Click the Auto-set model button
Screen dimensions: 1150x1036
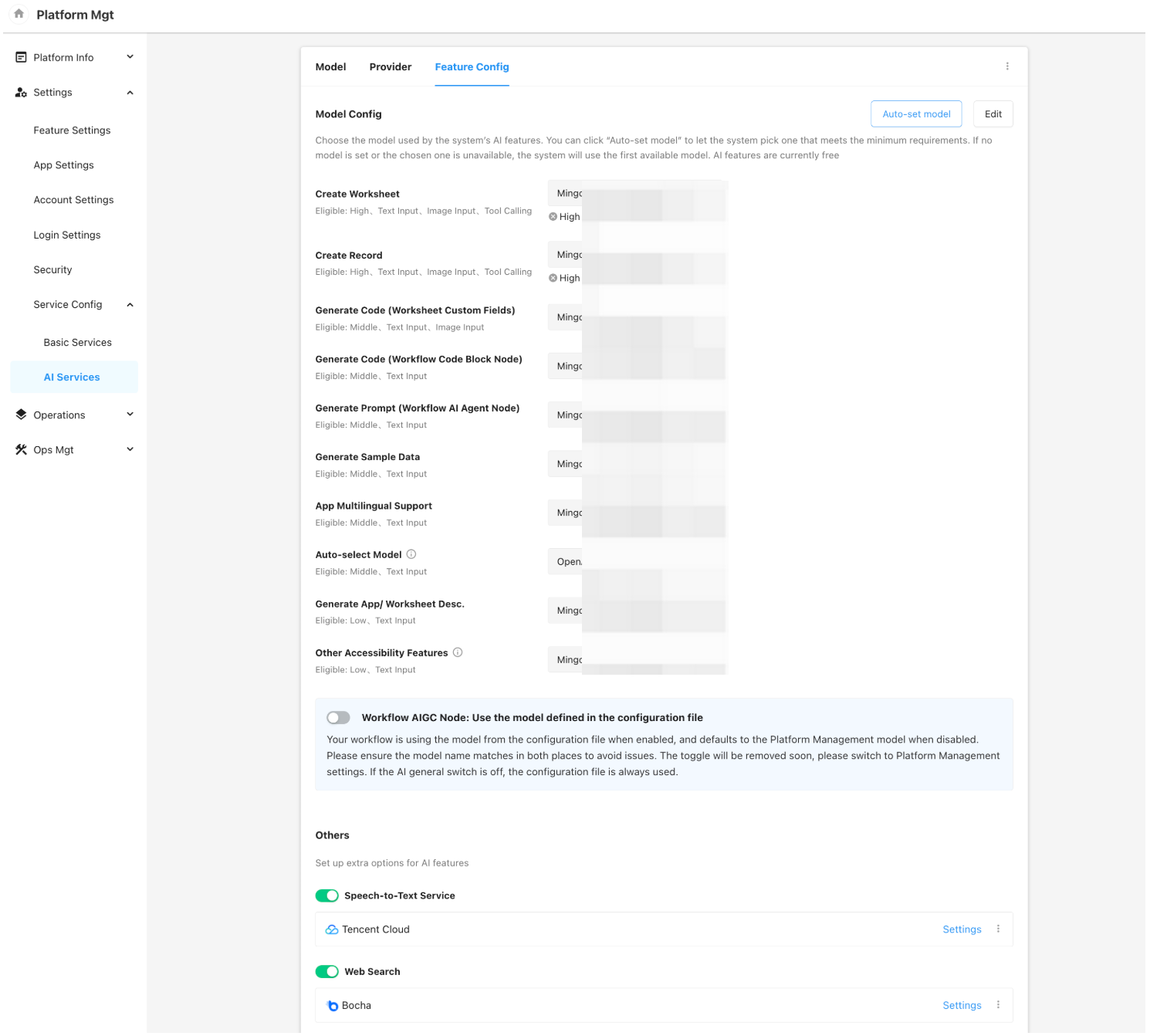[x=916, y=114]
